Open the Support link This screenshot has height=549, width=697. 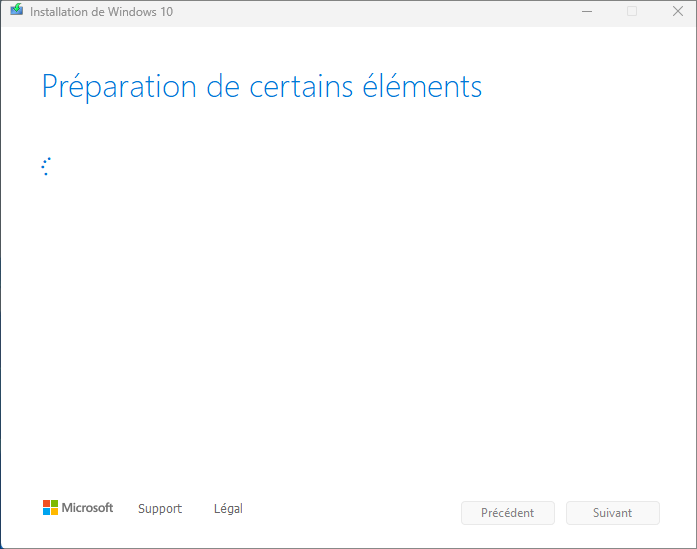[160, 509]
